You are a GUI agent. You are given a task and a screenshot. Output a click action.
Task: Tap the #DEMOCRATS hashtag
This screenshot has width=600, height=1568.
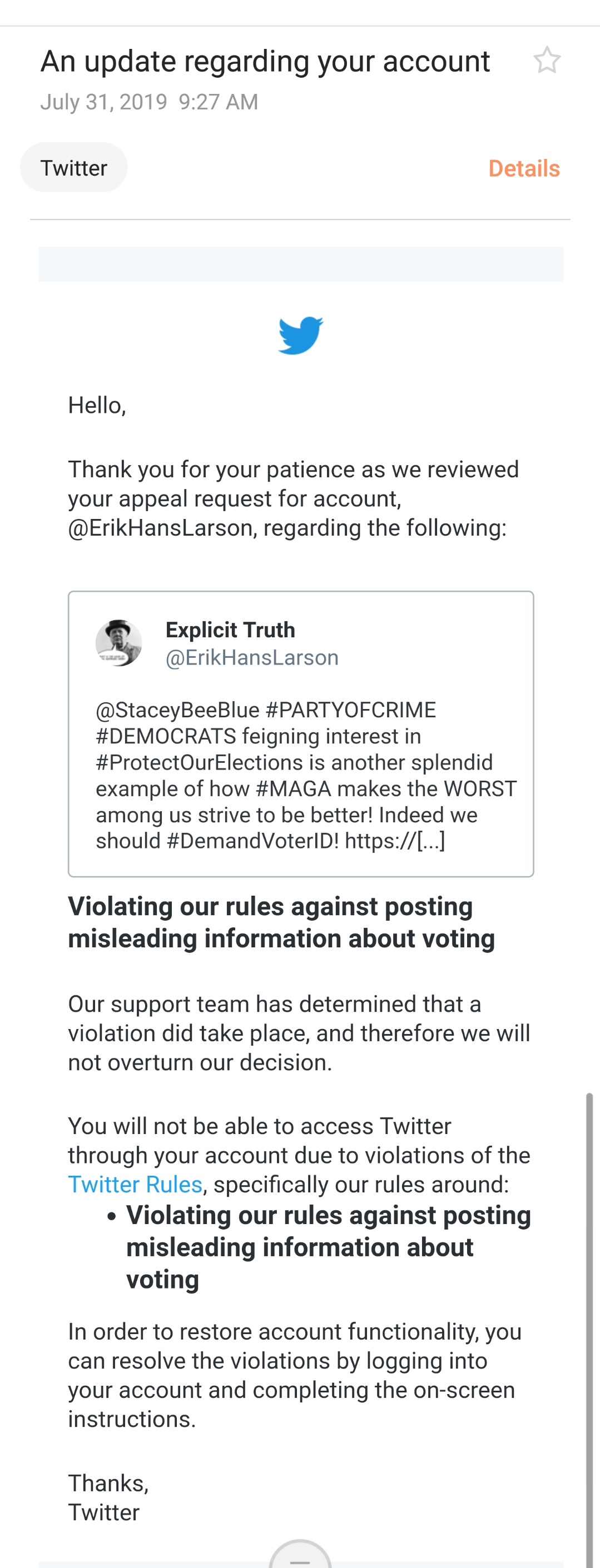coord(166,736)
